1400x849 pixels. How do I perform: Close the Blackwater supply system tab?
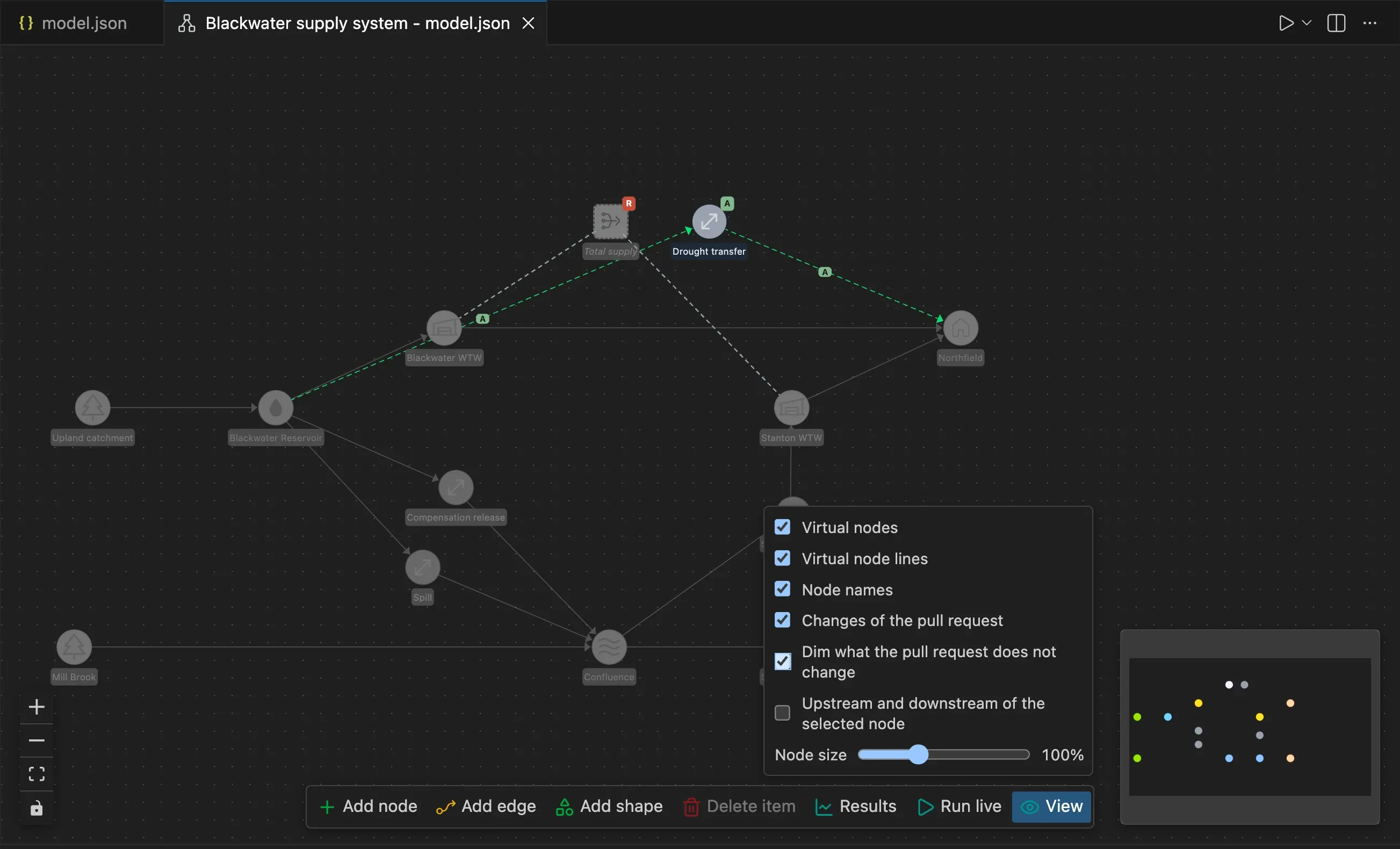(529, 23)
